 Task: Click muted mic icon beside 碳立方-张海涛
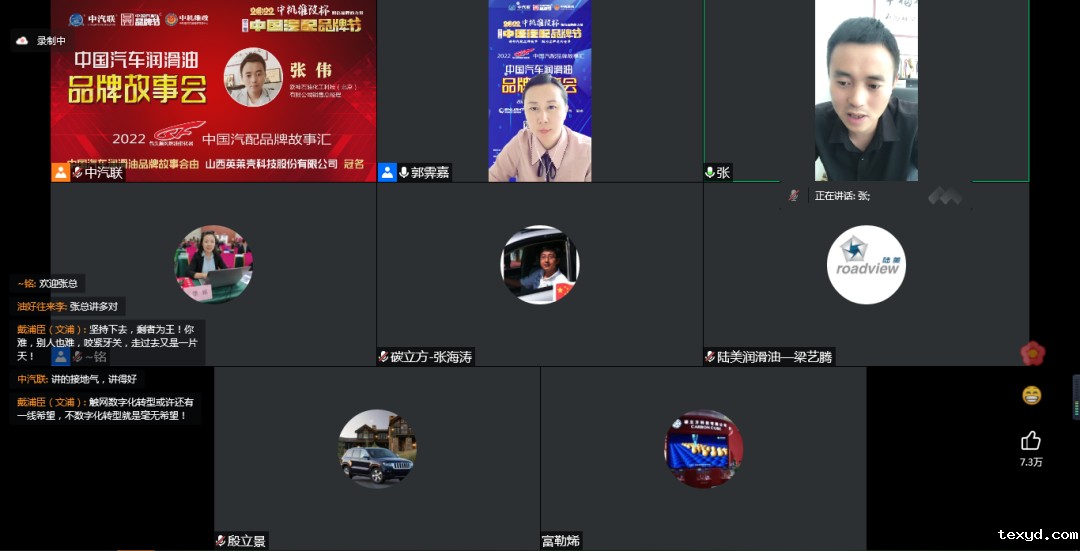383,357
